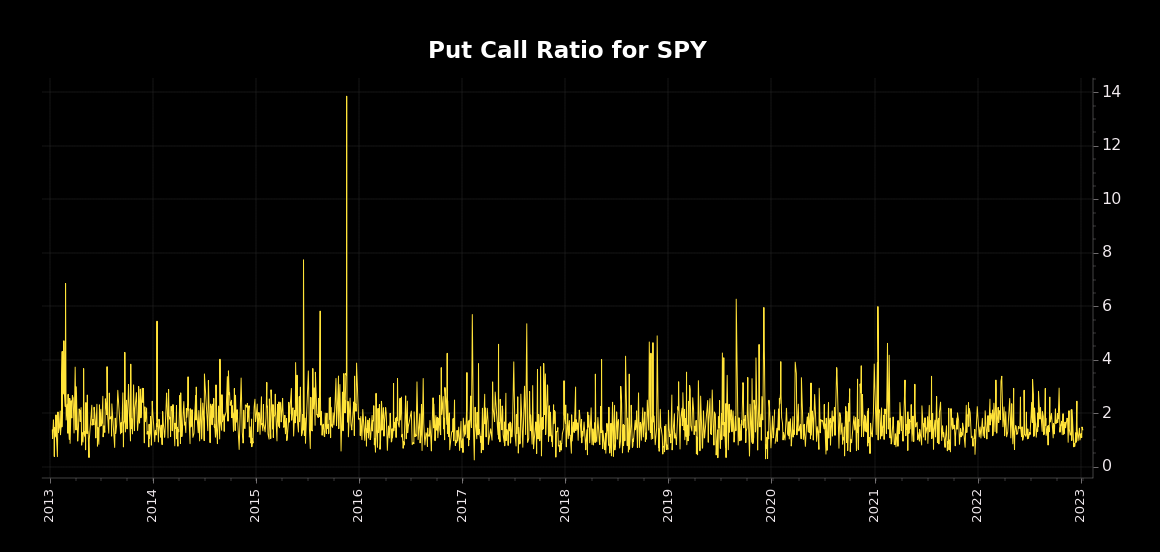
Task: Click the 2022 x-axis label
Action: [978, 505]
